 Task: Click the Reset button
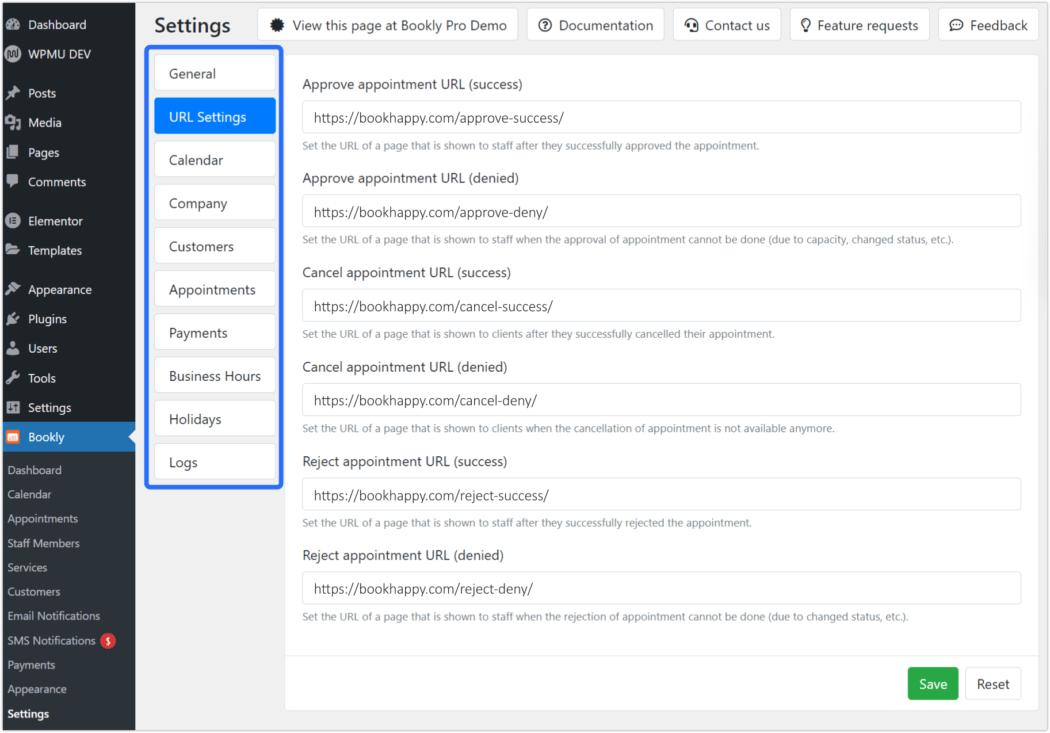point(993,683)
